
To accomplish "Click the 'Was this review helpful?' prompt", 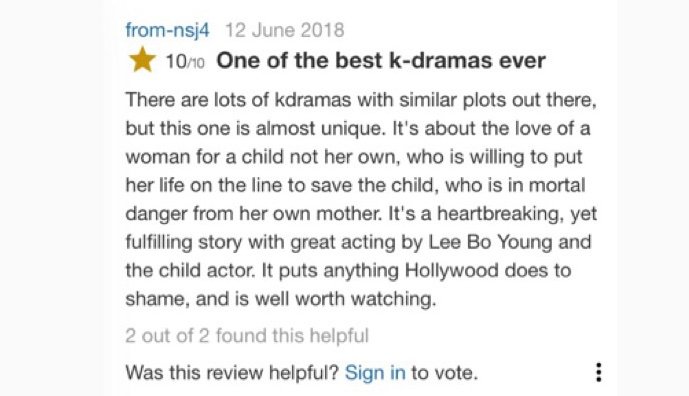I will (232, 373).
